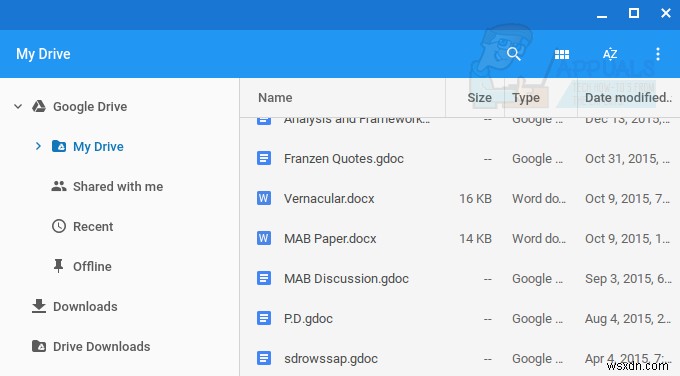
Task: Click Sep 3, 2015 date cell
Action: tap(628, 278)
